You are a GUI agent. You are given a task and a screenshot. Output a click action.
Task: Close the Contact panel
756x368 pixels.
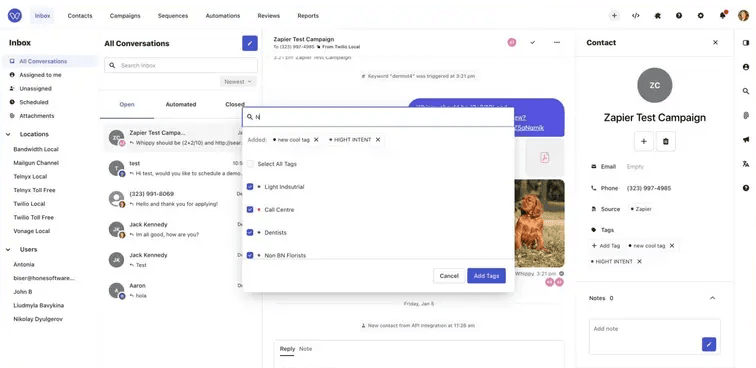[x=716, y=42]
